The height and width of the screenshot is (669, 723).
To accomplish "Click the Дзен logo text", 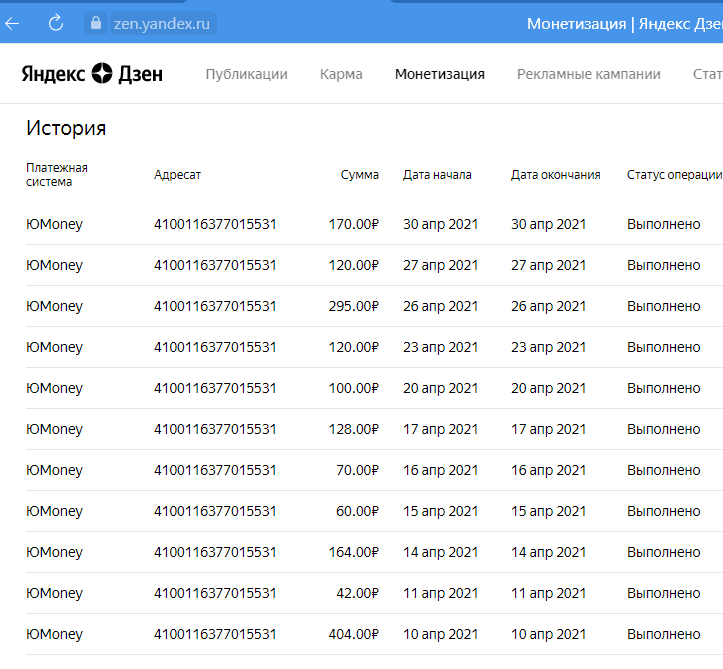I will tap(141, 74).
